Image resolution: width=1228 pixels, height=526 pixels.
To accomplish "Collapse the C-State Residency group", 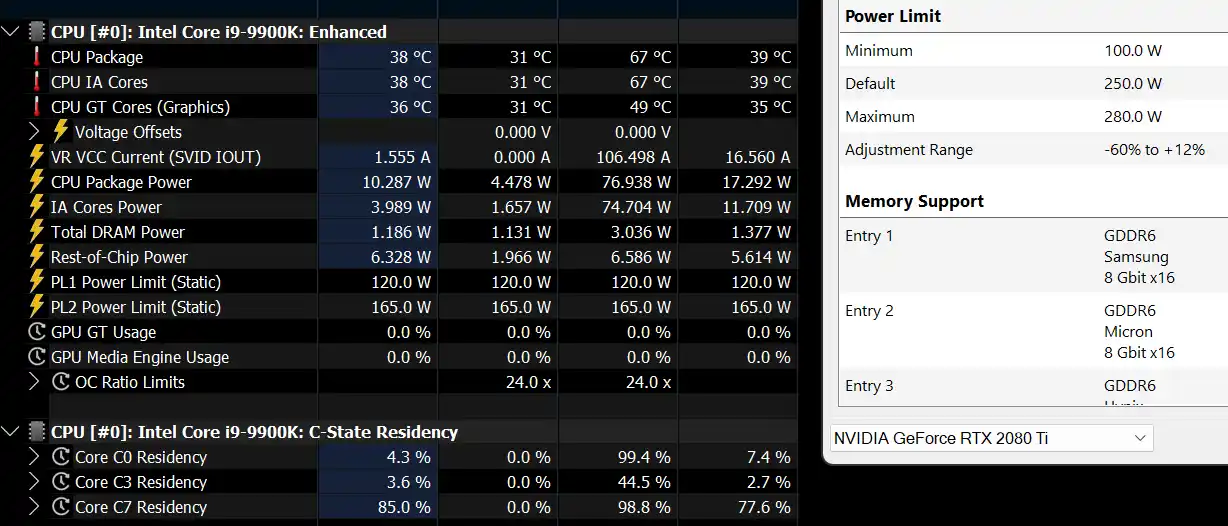I will [11, 432].
